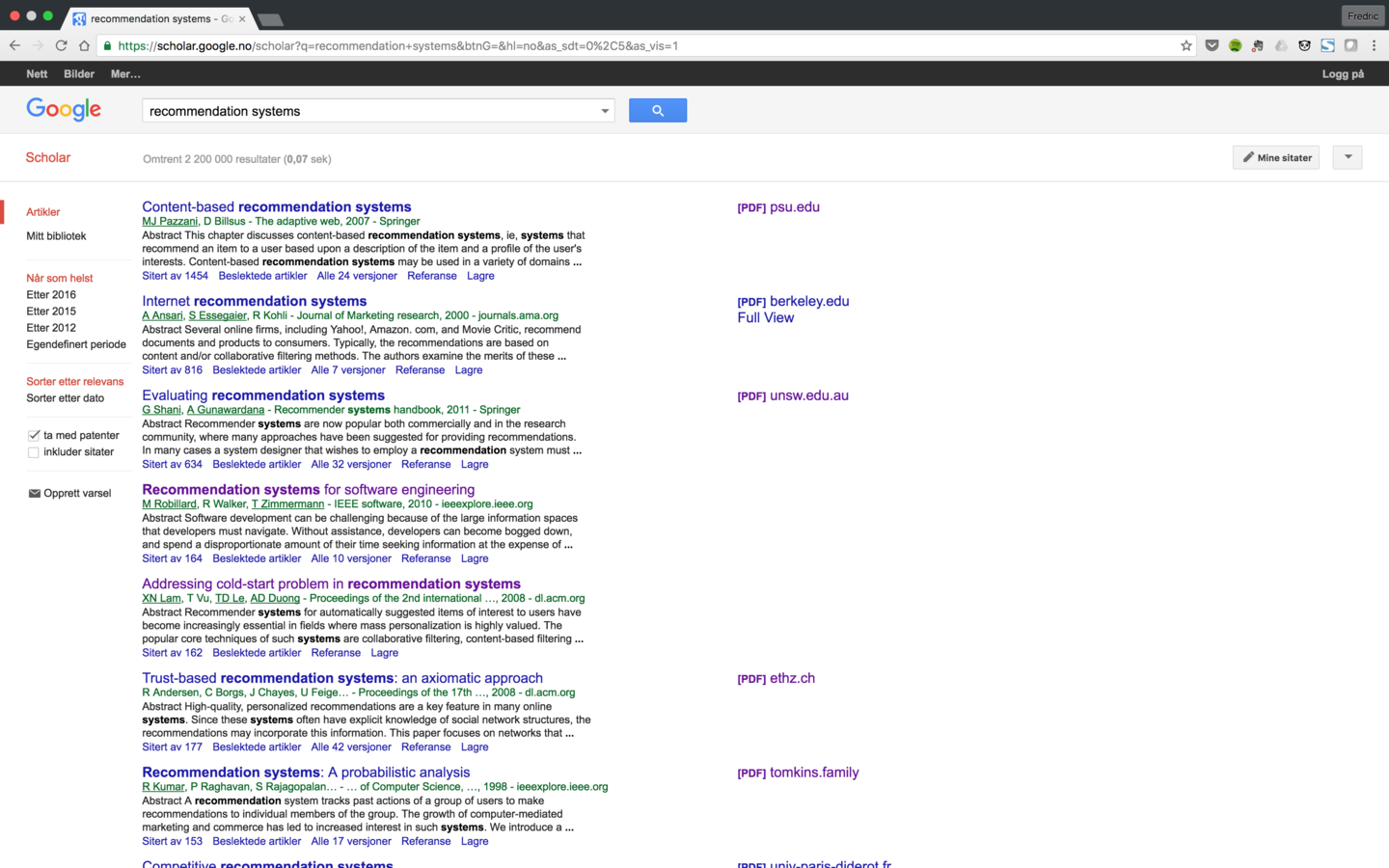Open the Bilder menu item
The height and width of the screenshot is (868, 1389).
click(x=79, y=73)
